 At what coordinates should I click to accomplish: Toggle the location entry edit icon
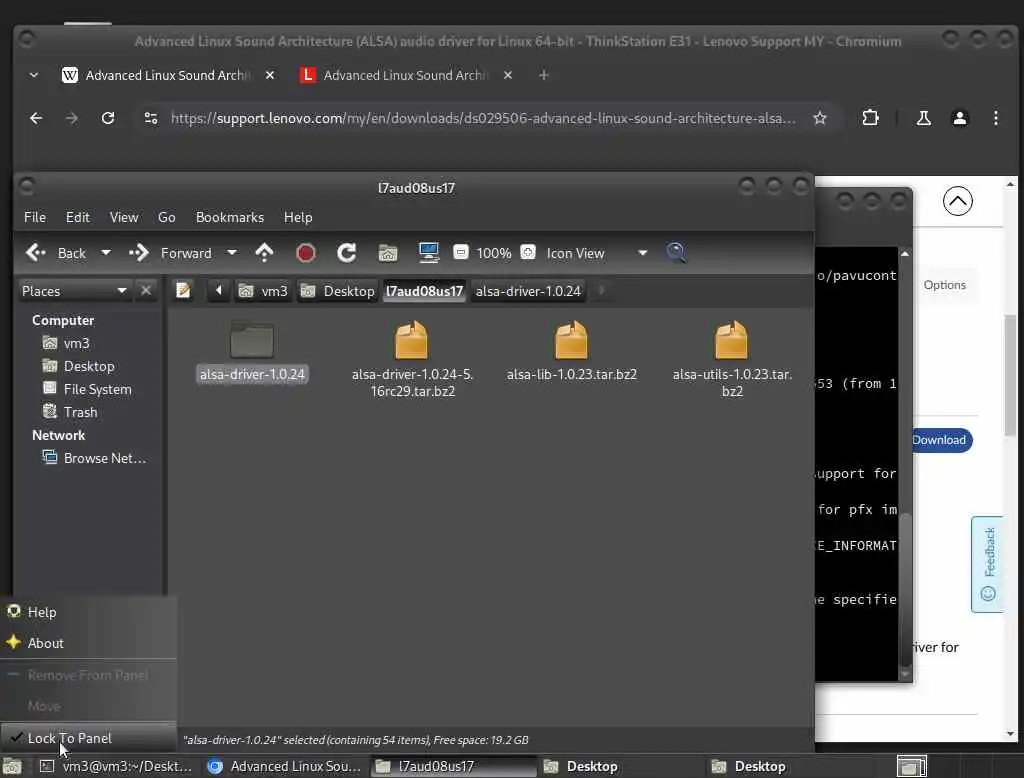183,291
